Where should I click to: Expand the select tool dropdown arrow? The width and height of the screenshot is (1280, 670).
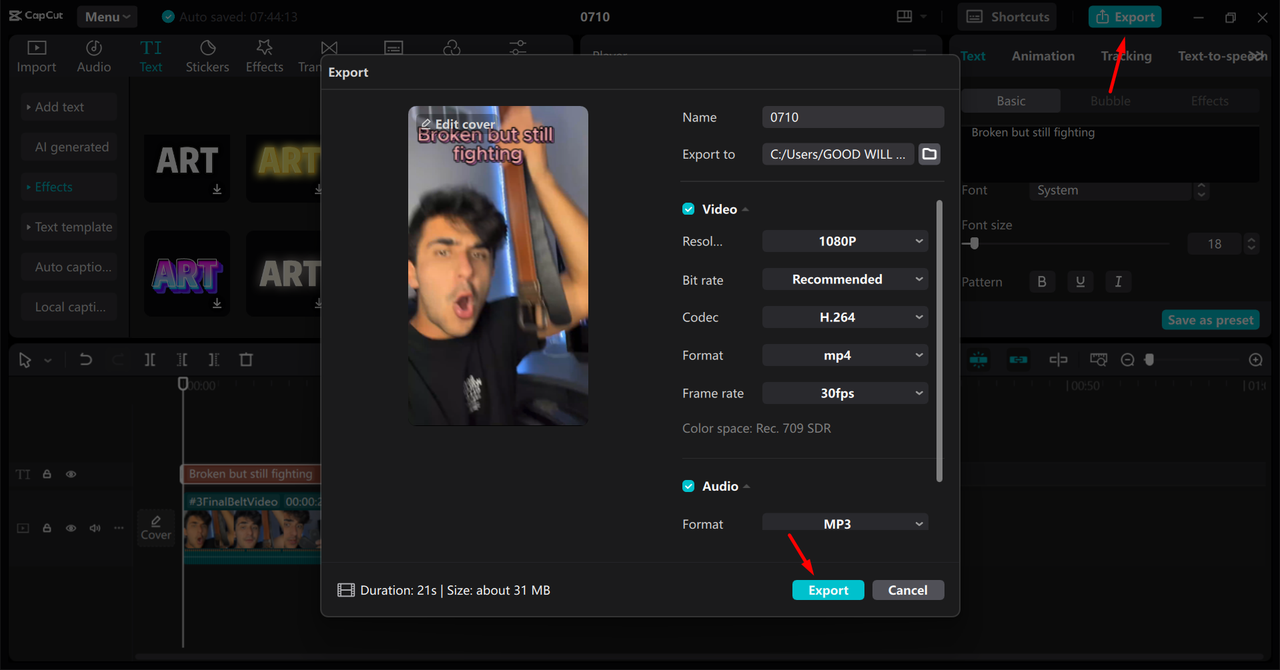click(x=48, y=361)
